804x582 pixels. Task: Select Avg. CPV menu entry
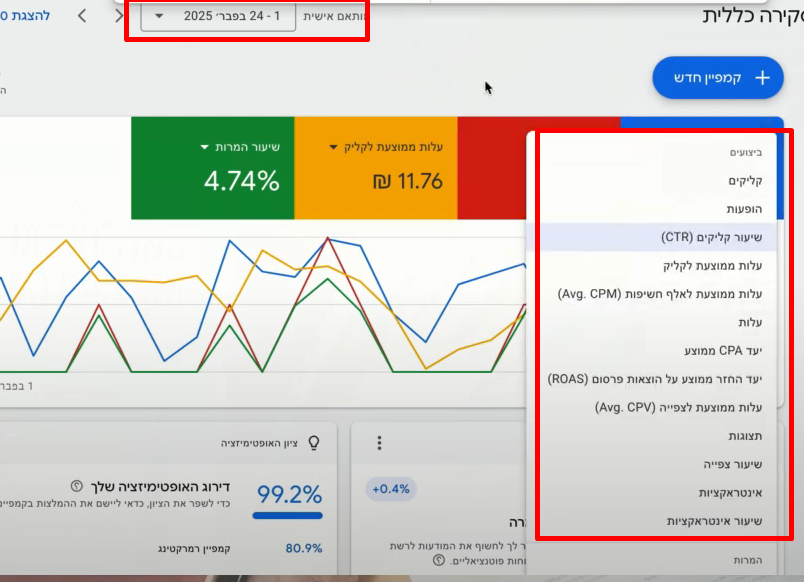tap(652, 408)
